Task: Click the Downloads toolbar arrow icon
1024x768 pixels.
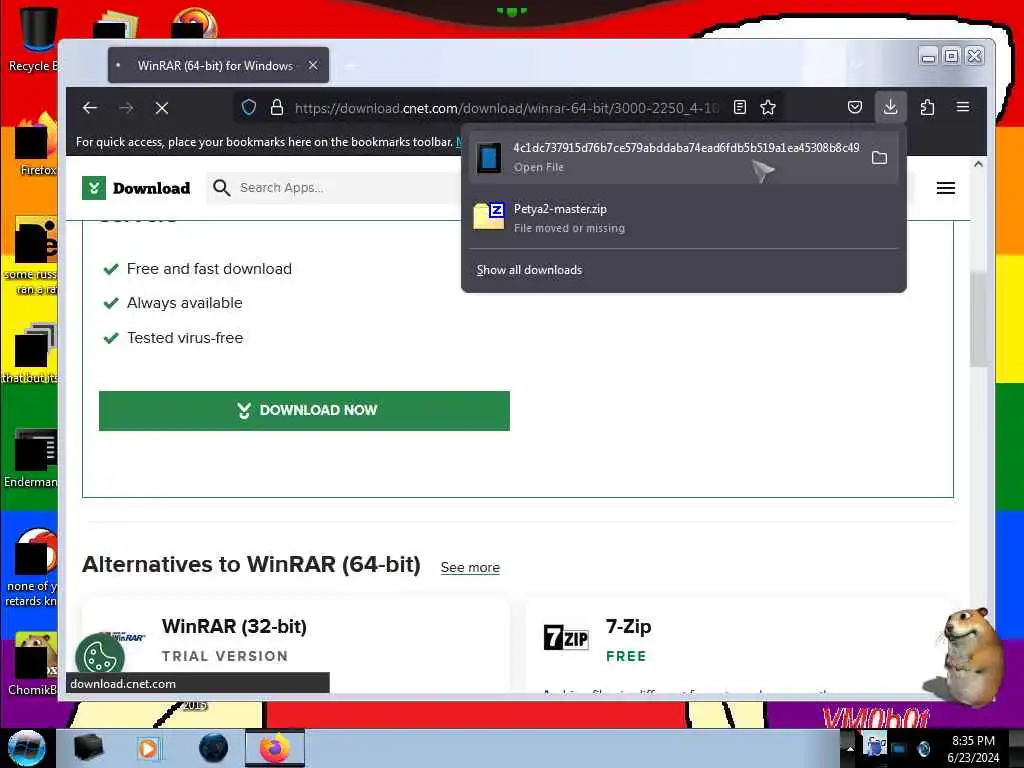Action: click(890, 107)
